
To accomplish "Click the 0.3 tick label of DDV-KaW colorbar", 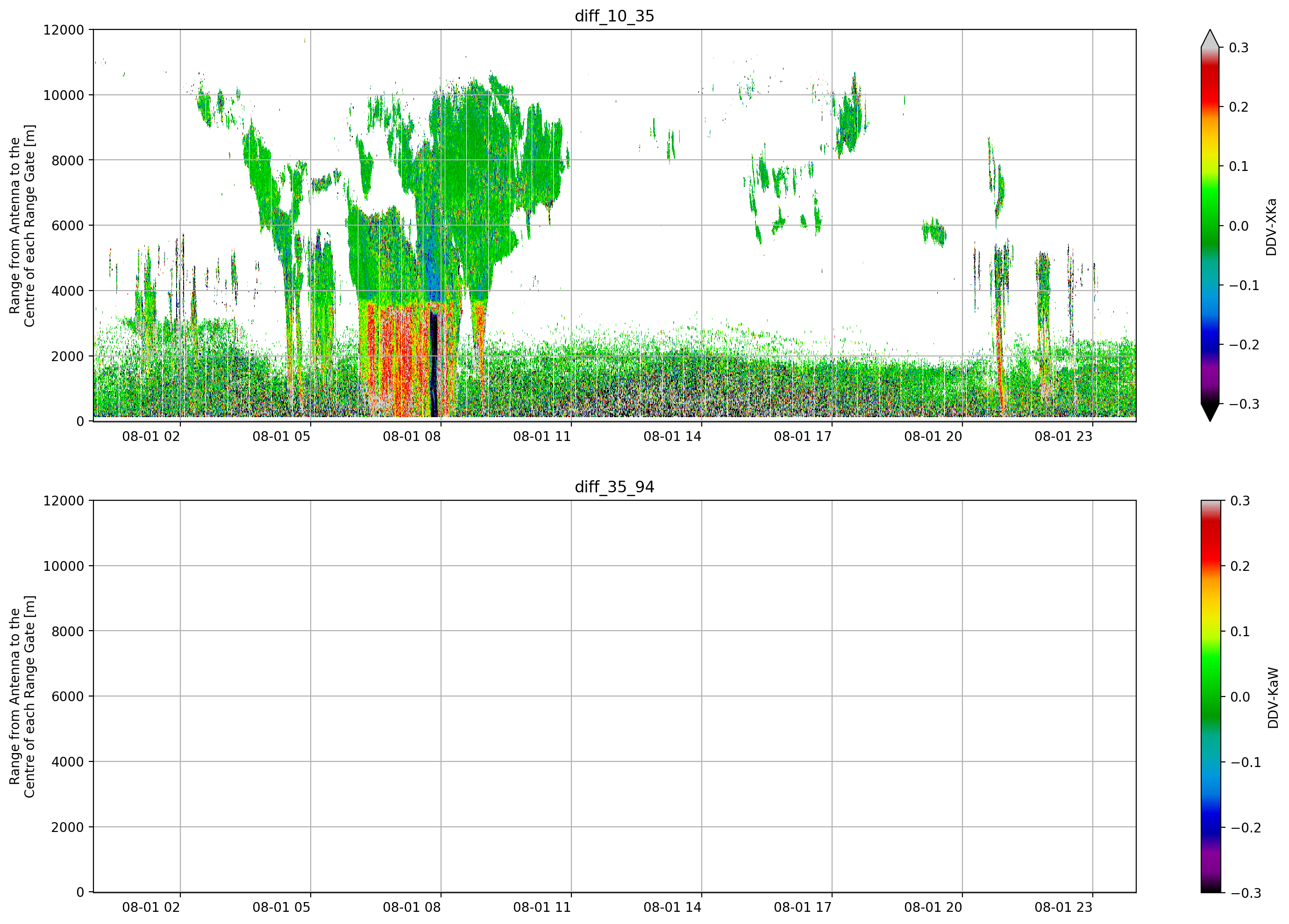I will tap(1240, 501).
